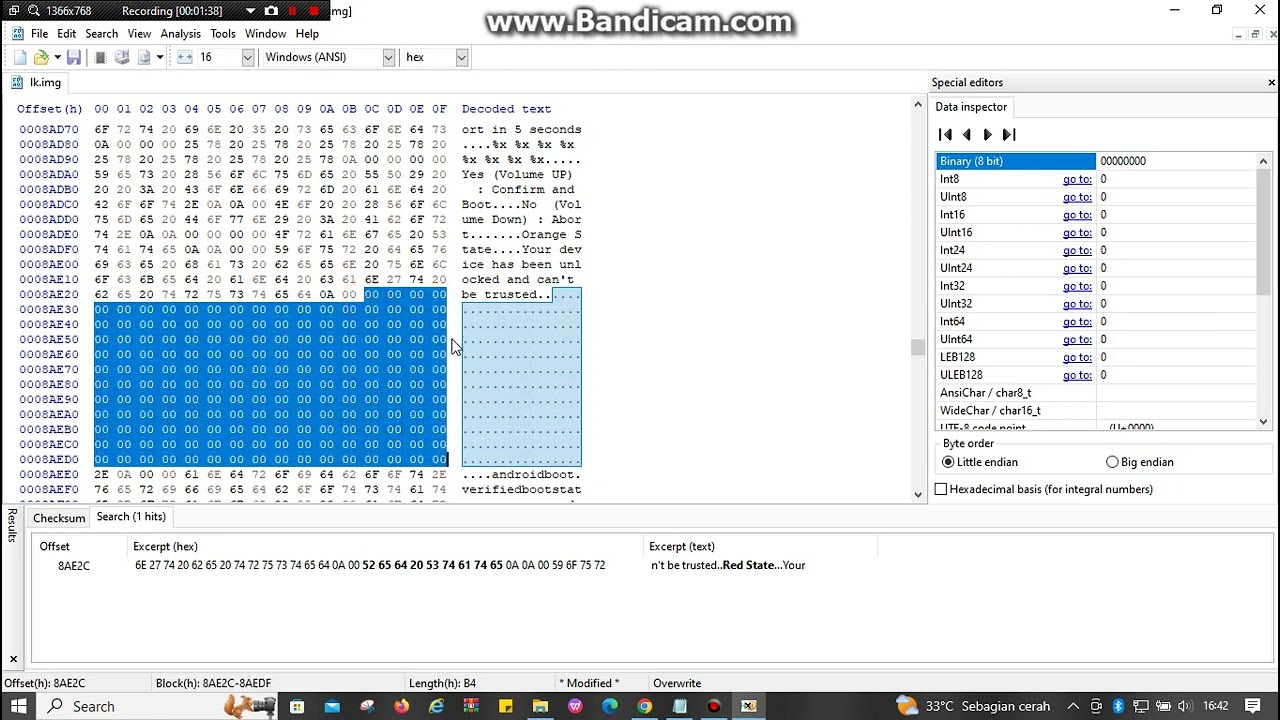Go to next byte in Data inspector
1280x720 pixels.
pyautogui.click(x=988, y=135)
